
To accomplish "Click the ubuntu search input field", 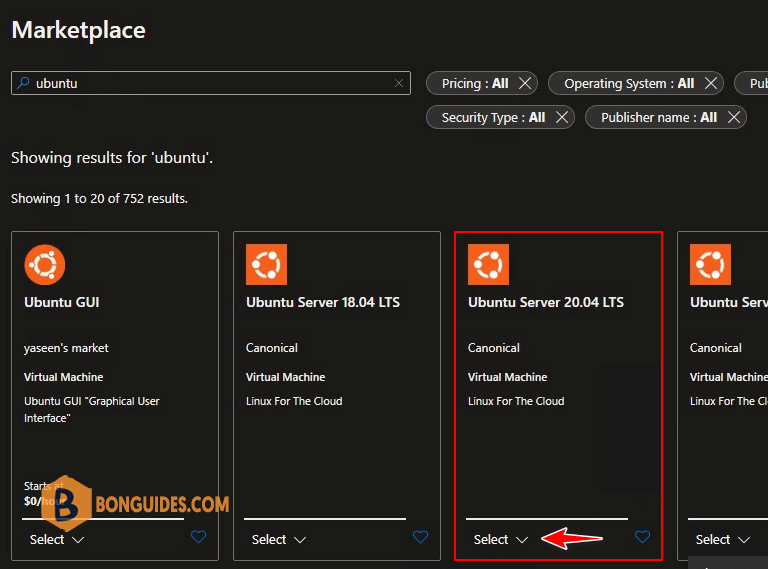I will tap(211, 83).
